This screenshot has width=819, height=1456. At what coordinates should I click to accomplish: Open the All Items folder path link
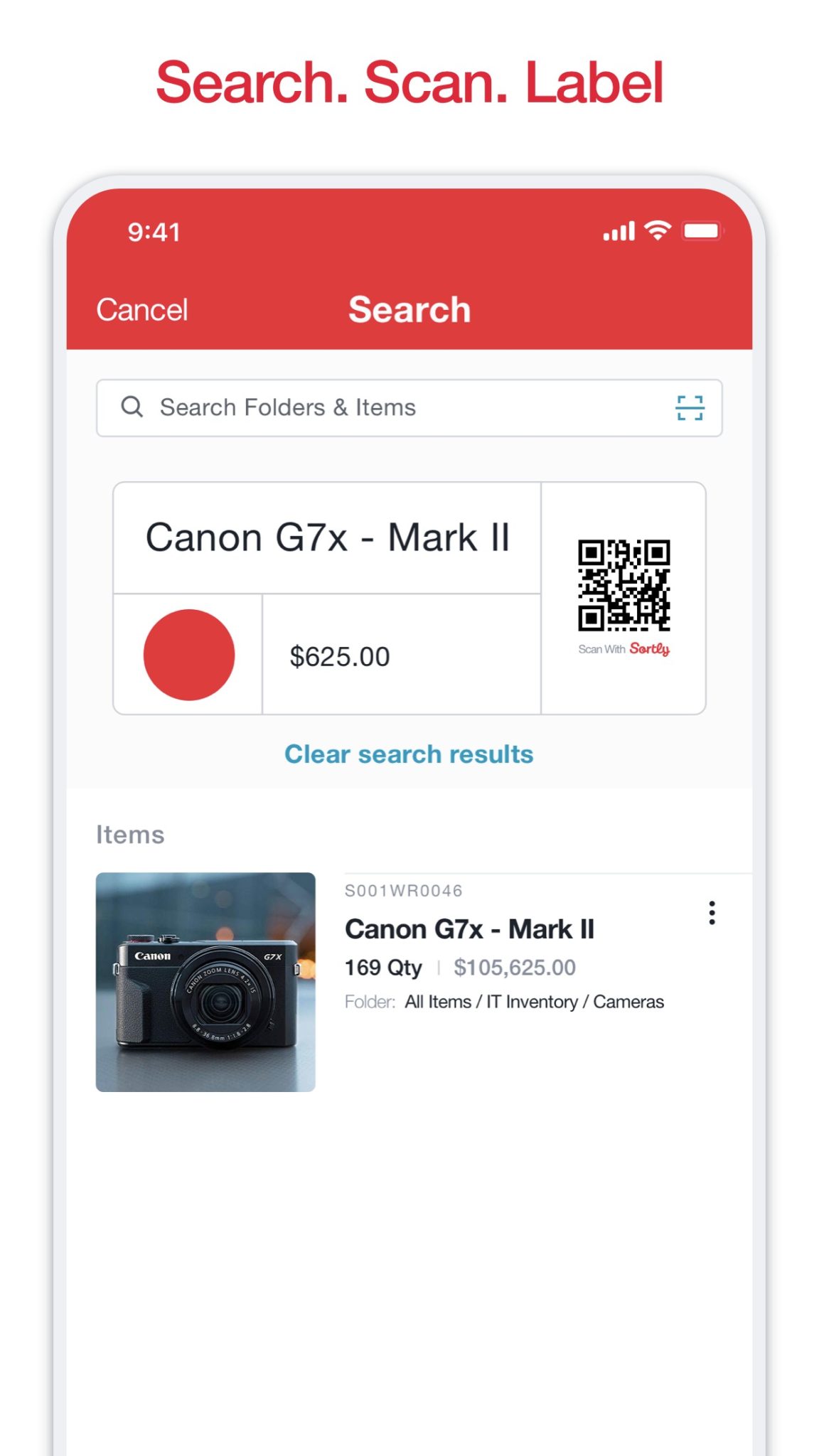[438, 1000]
